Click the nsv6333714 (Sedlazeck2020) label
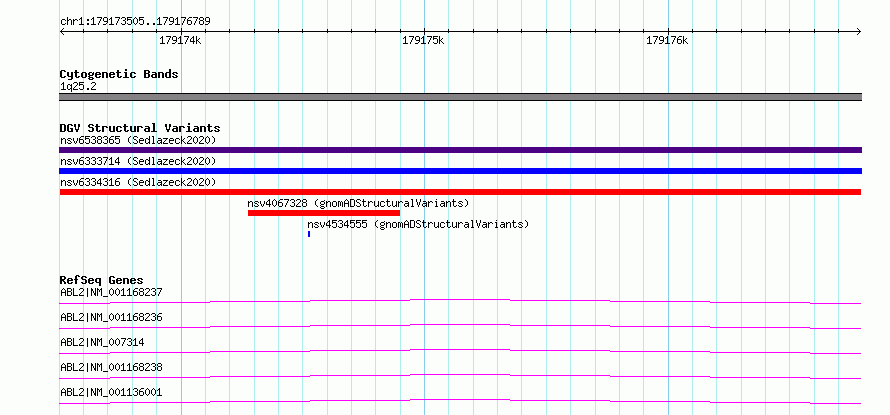Image resolution: width=890 pixels, height=415 pixels. [x=138, y=161]
